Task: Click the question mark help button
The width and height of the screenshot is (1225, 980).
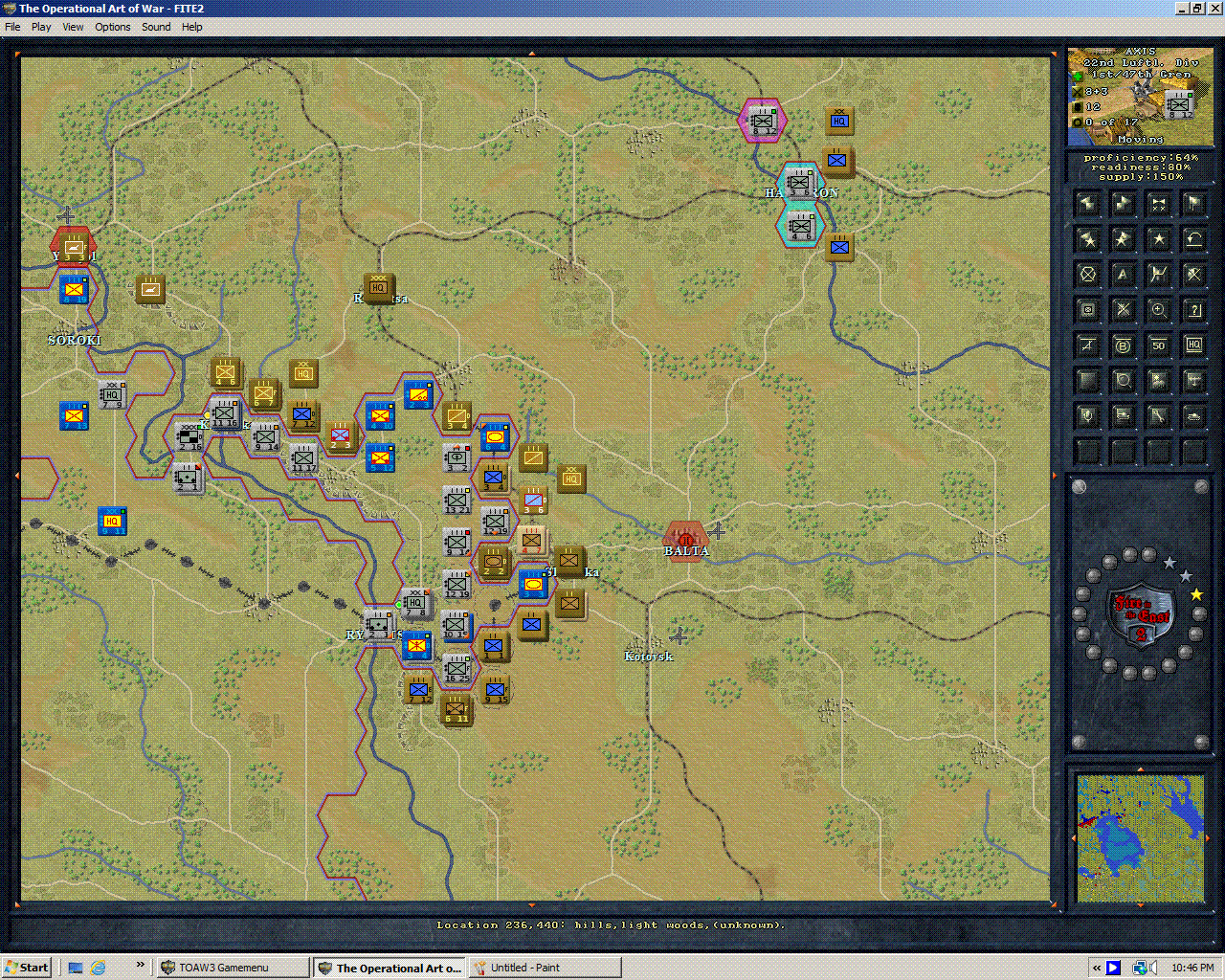Action: tap(1193, 310)
